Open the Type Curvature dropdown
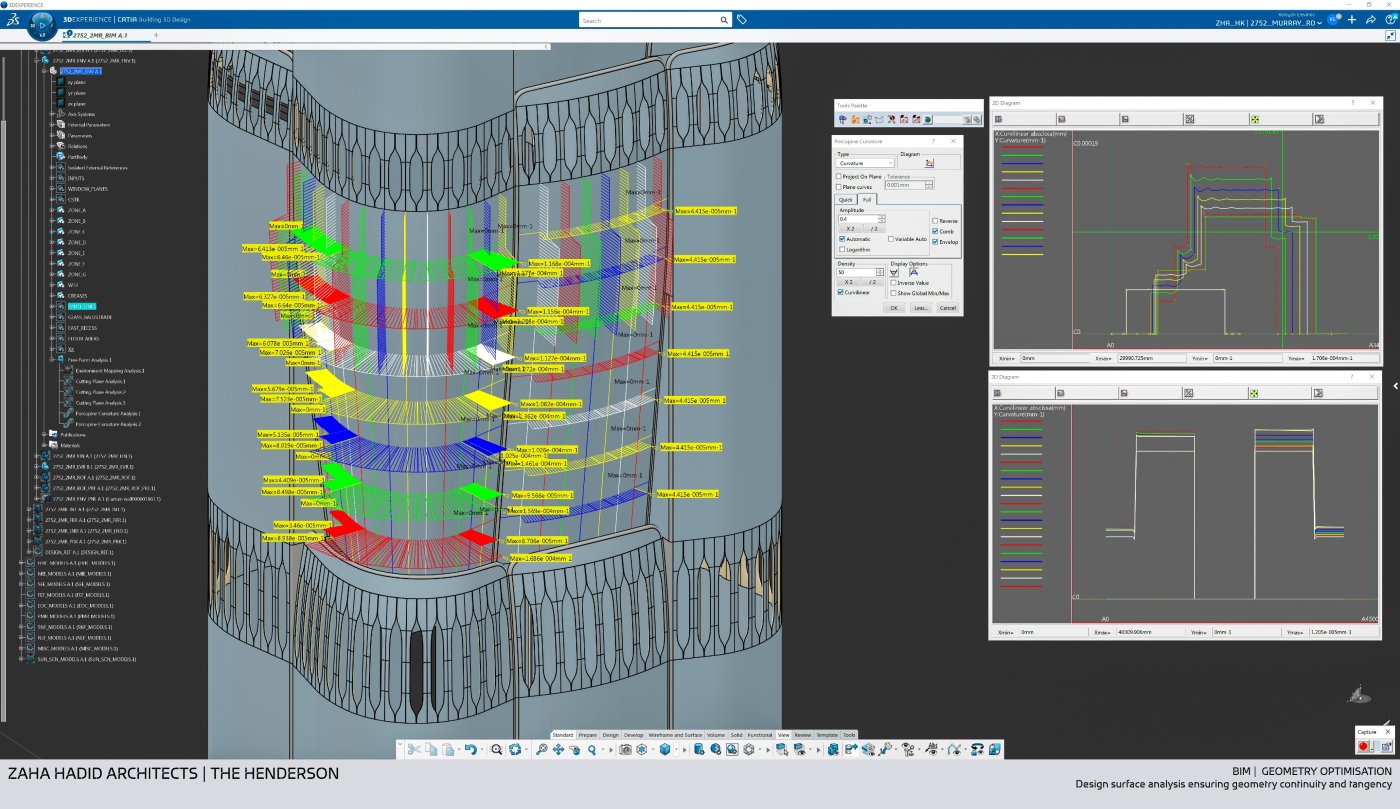The image size is (1400, 809). pyautogui.click(x=866, y=163)
